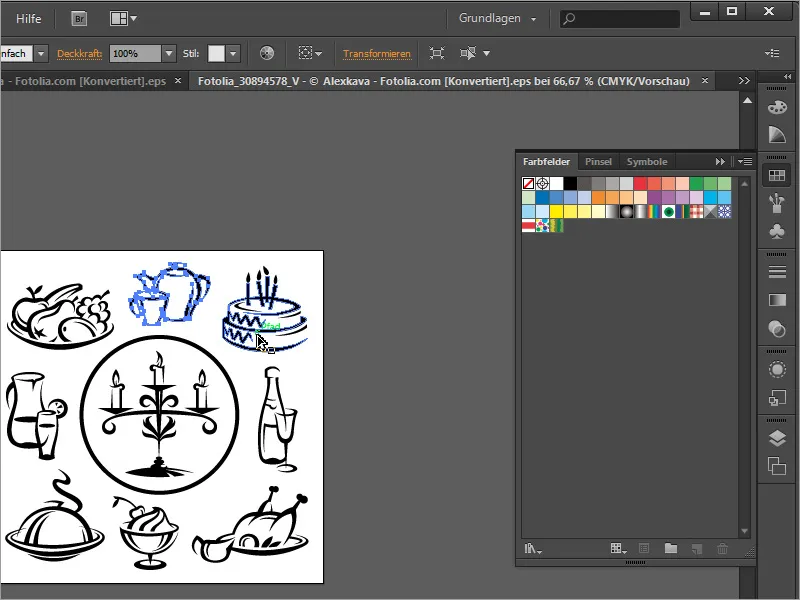The width and height of the screenshot is (800, 600).
Task: Open the control bar panel menu
Action: [772, 53]
